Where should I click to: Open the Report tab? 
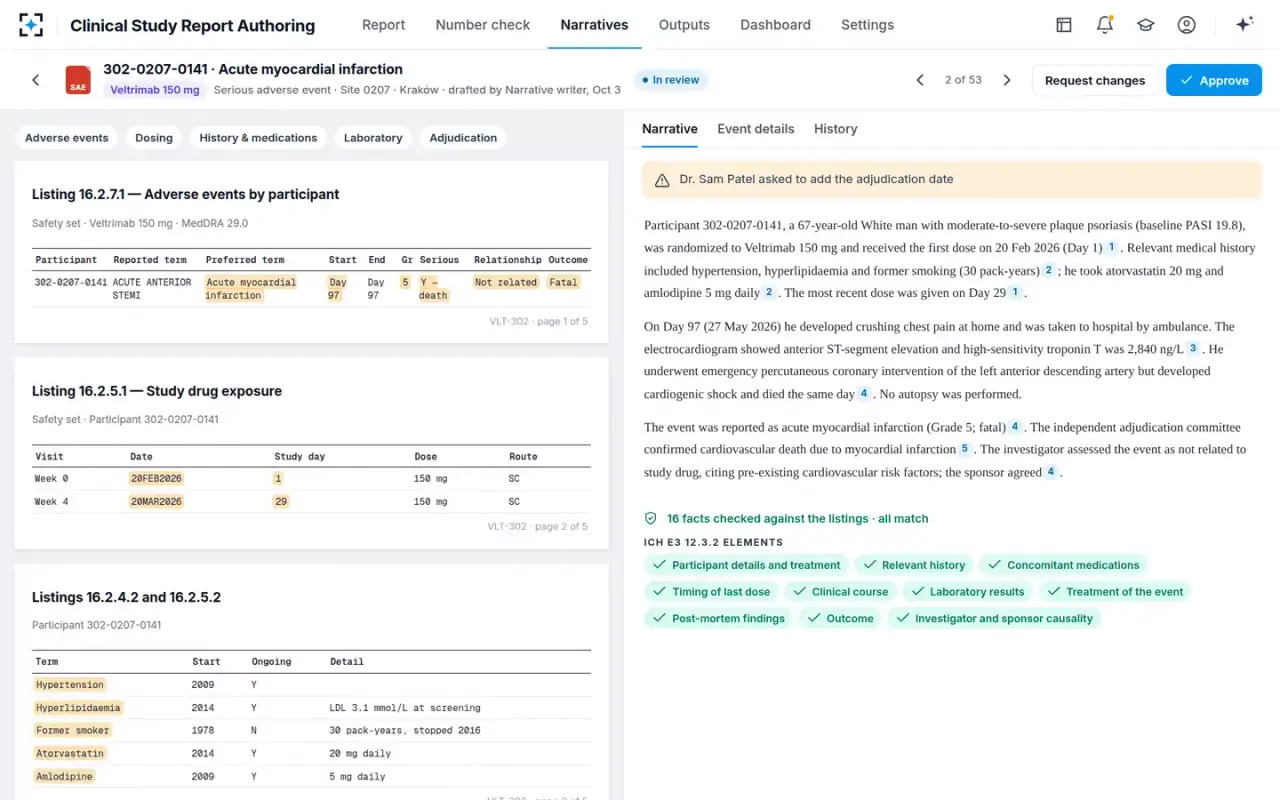pyautogui.click(x=383, y=25)
